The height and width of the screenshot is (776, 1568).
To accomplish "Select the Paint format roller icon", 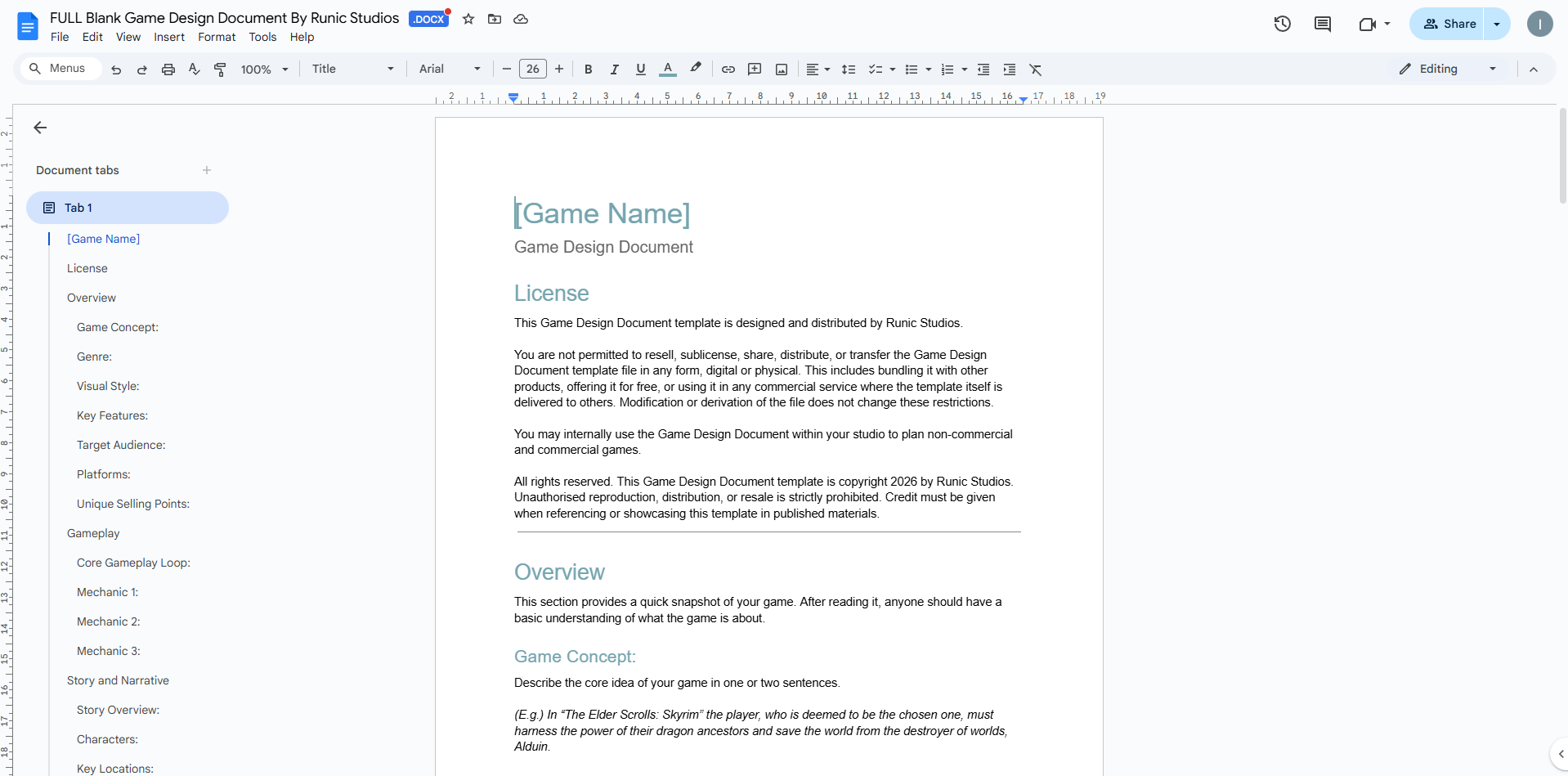I will pyautogui.click(x=220, y=70).
